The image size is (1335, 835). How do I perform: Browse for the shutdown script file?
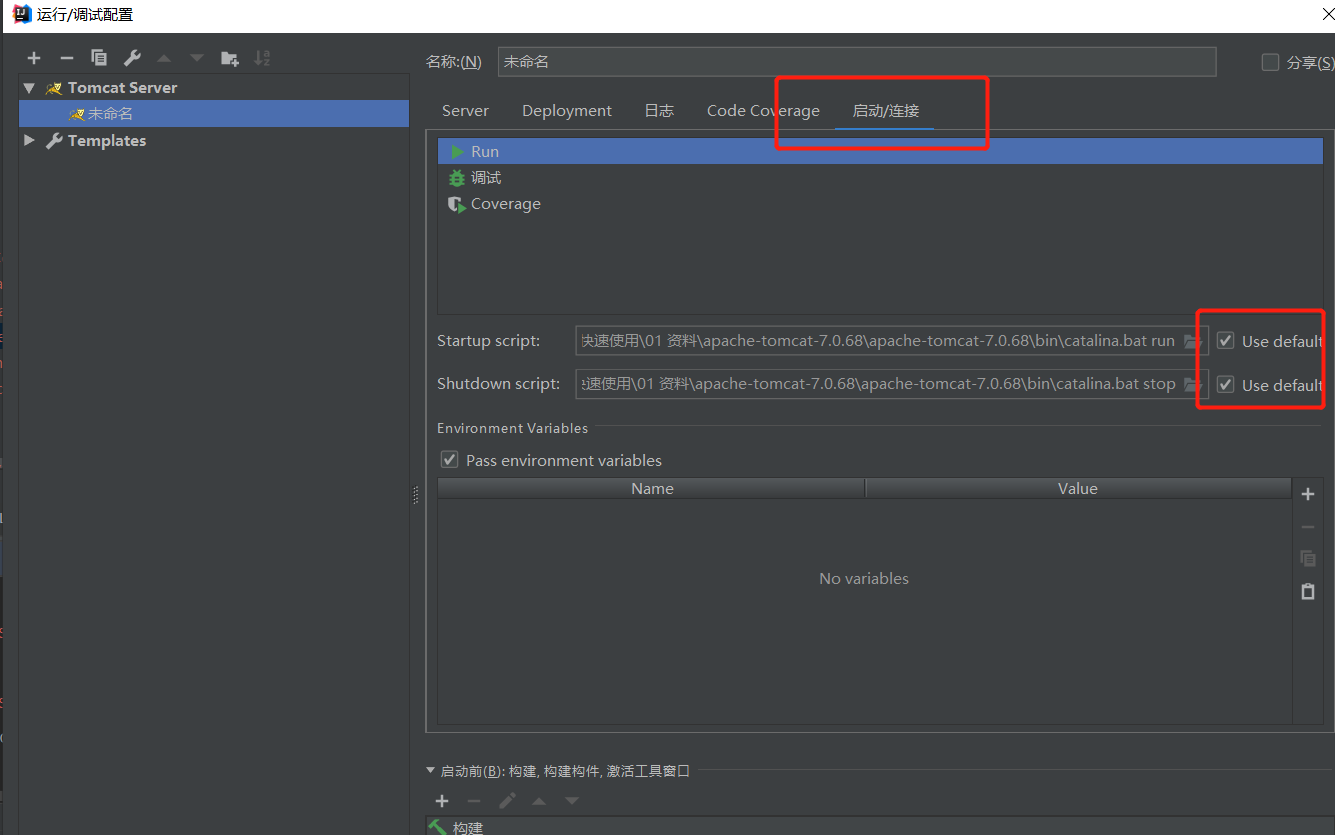click(x=1192, y=384)
